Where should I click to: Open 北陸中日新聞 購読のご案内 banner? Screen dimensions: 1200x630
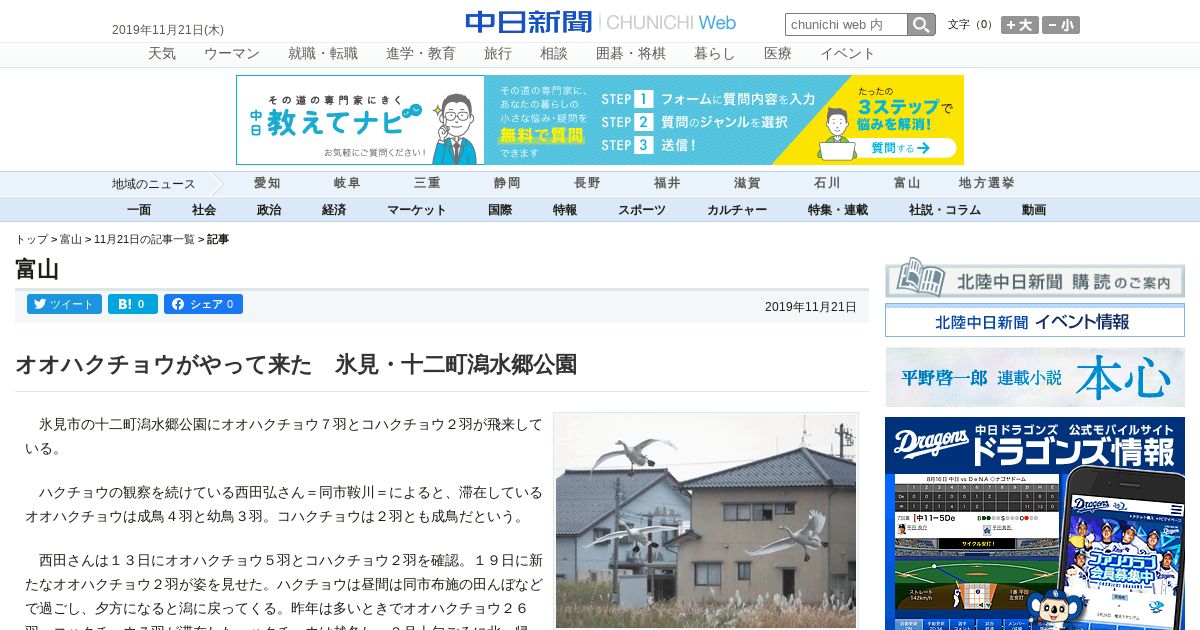click(1035, 279)
